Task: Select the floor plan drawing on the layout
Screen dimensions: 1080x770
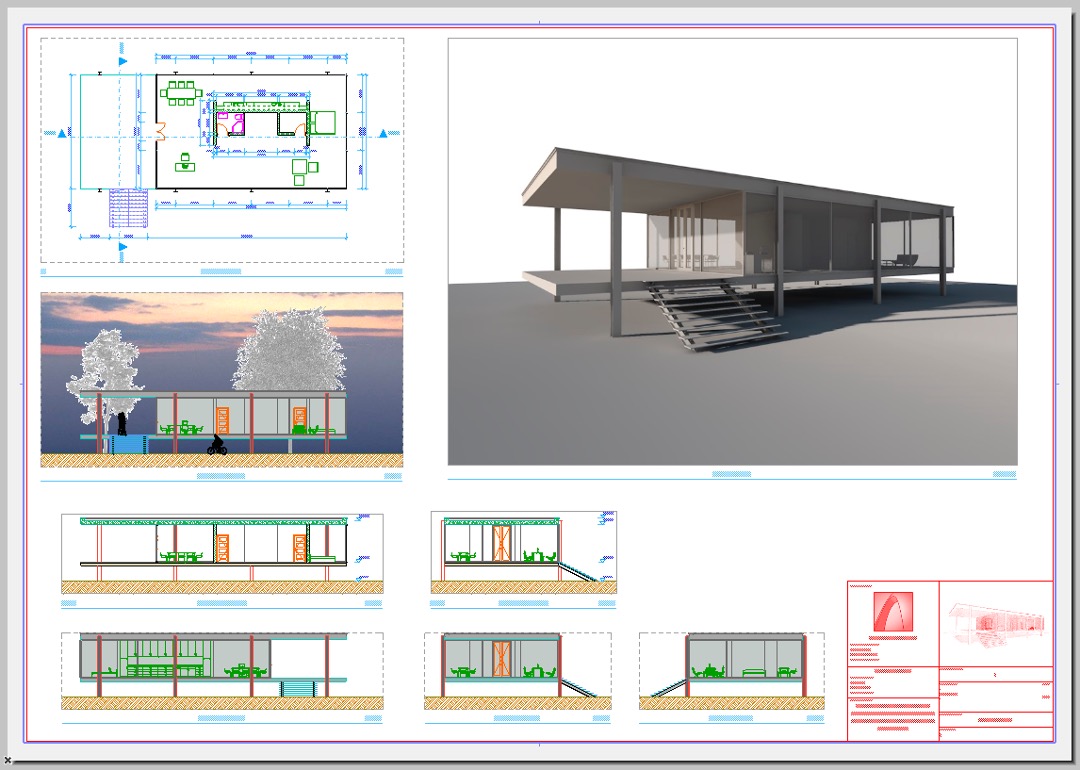Action: tap(222, 150)
